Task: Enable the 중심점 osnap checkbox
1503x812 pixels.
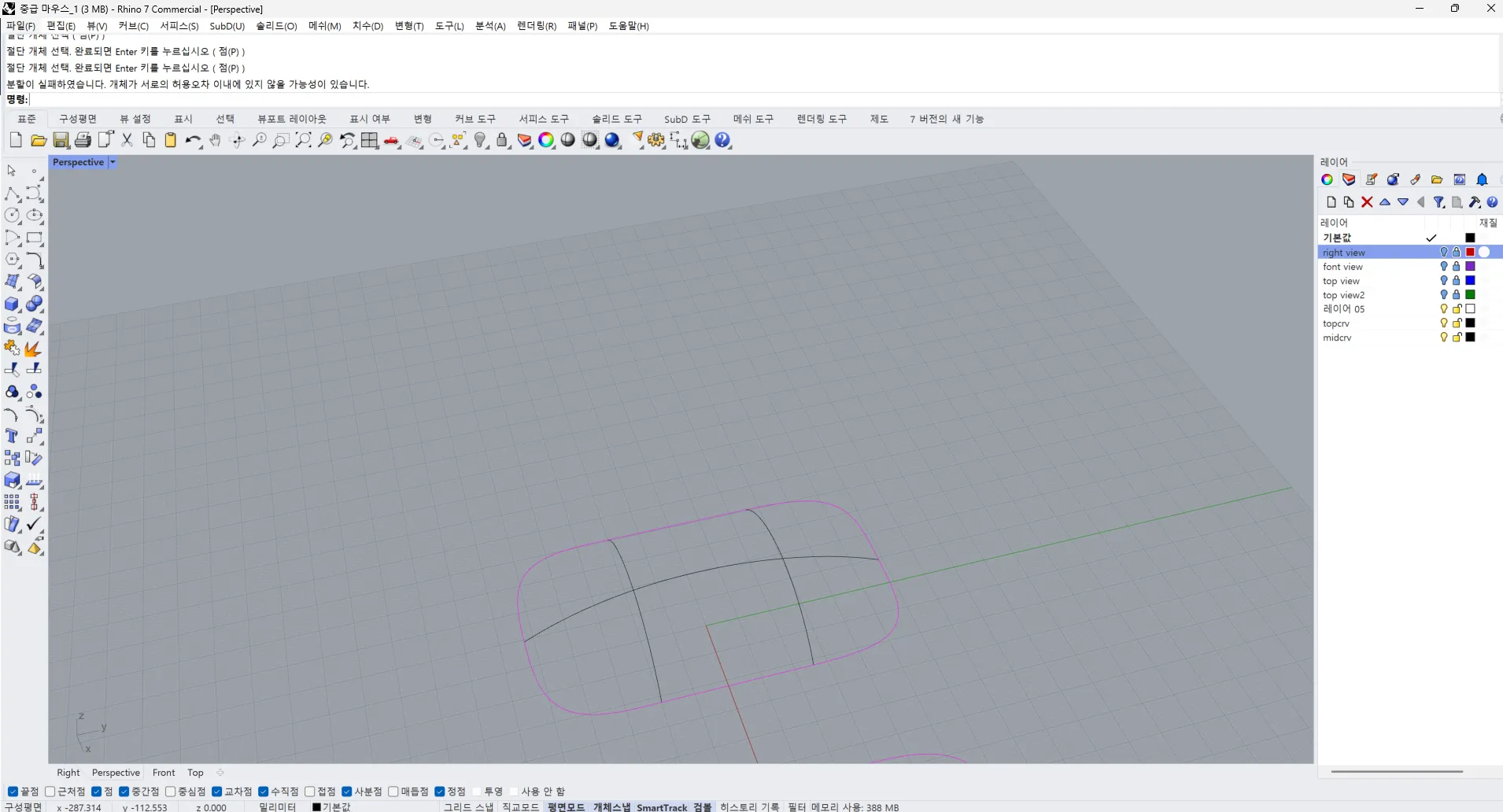Action: 170,792
